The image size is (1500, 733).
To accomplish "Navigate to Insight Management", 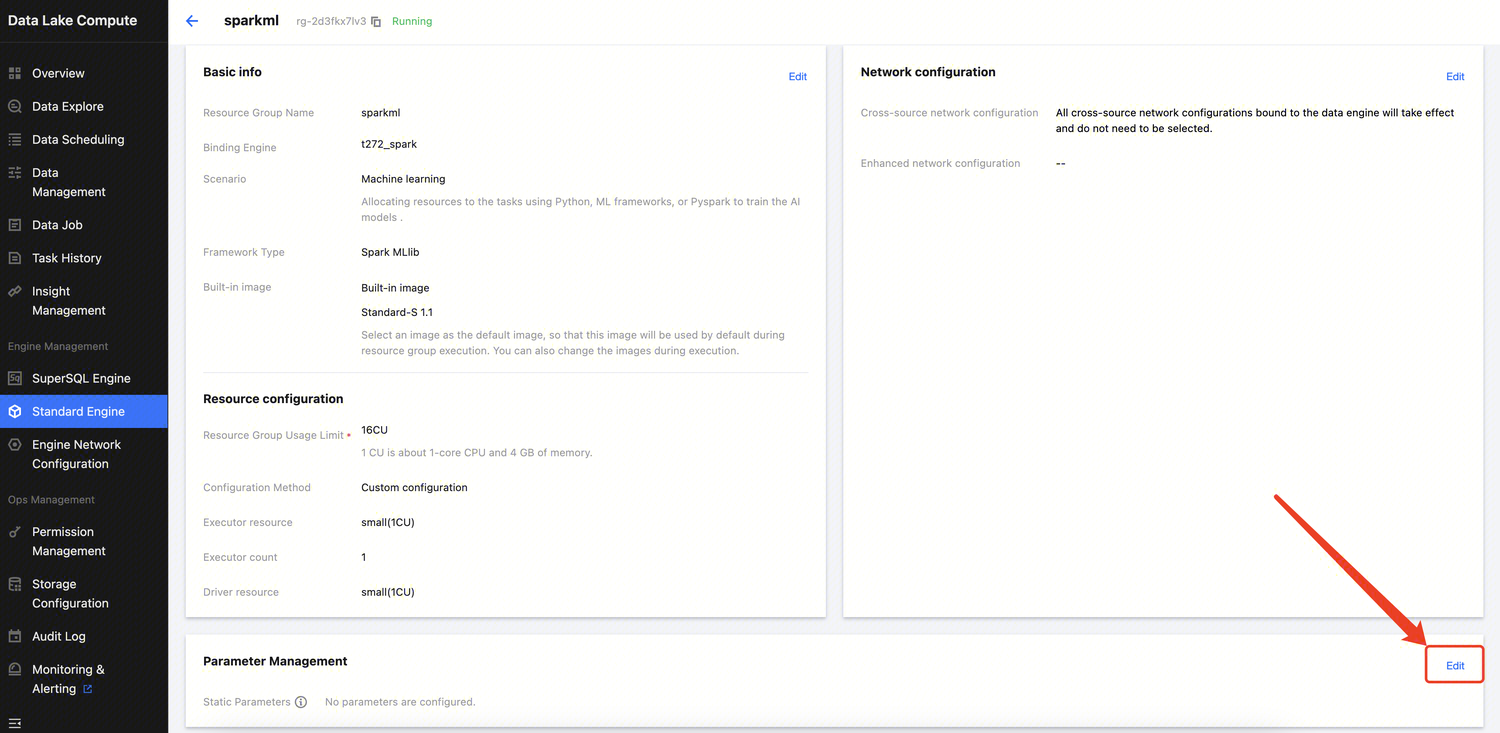I will pyautogui.click(x=68, y=301).
